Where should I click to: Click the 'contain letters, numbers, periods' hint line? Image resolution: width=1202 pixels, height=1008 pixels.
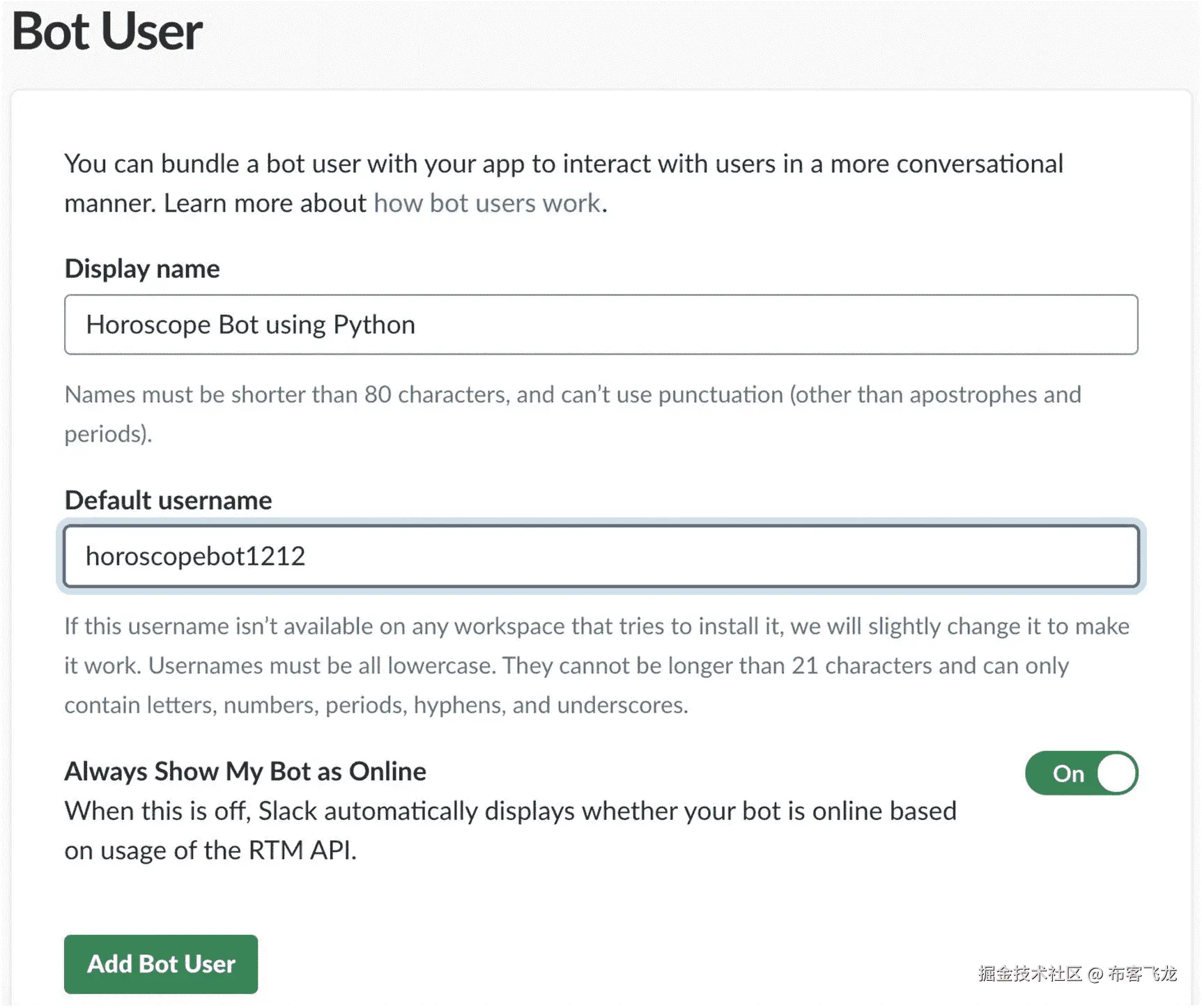click(x=376, y=705)
